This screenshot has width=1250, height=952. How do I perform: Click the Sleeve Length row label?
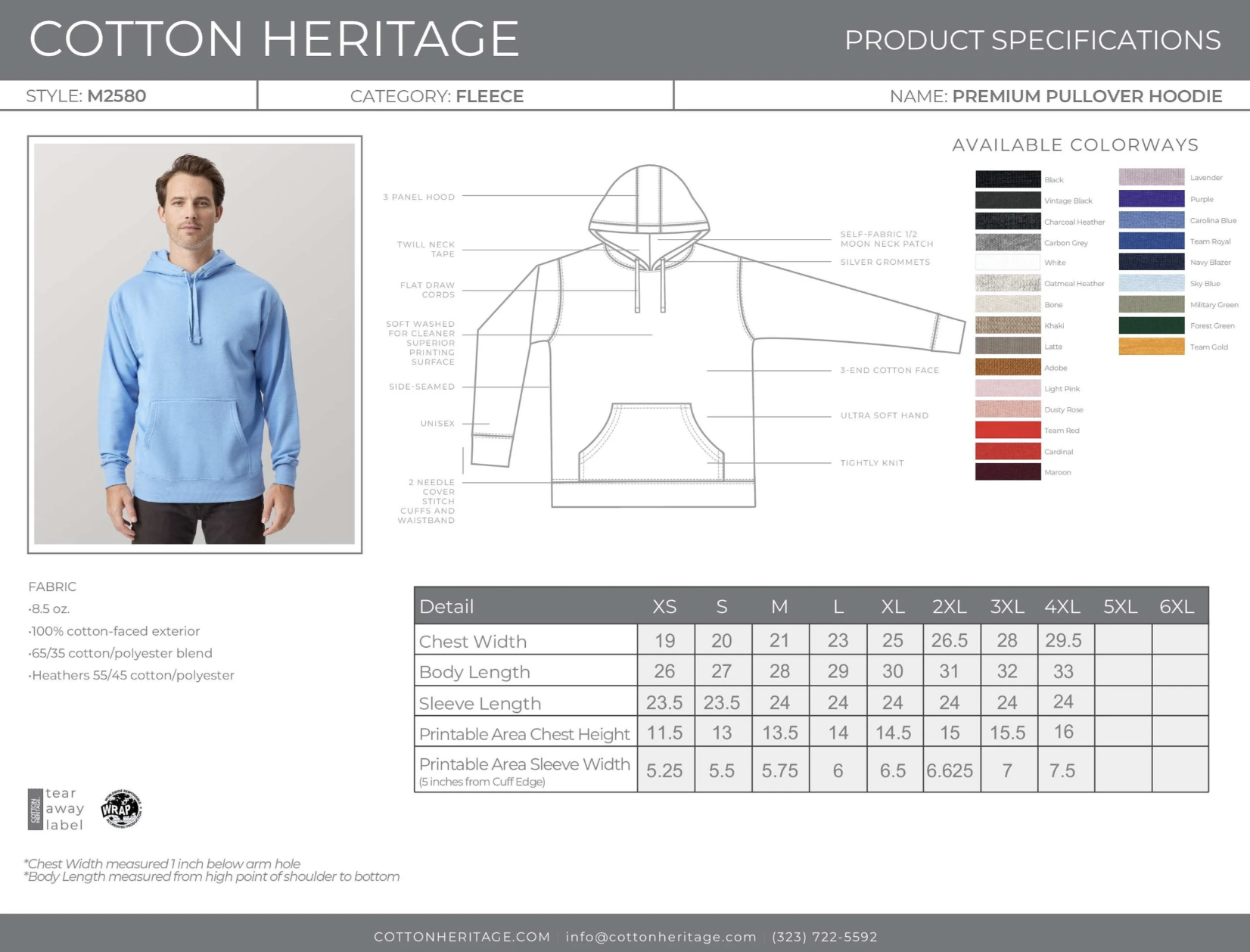click(x=480, y=704)
